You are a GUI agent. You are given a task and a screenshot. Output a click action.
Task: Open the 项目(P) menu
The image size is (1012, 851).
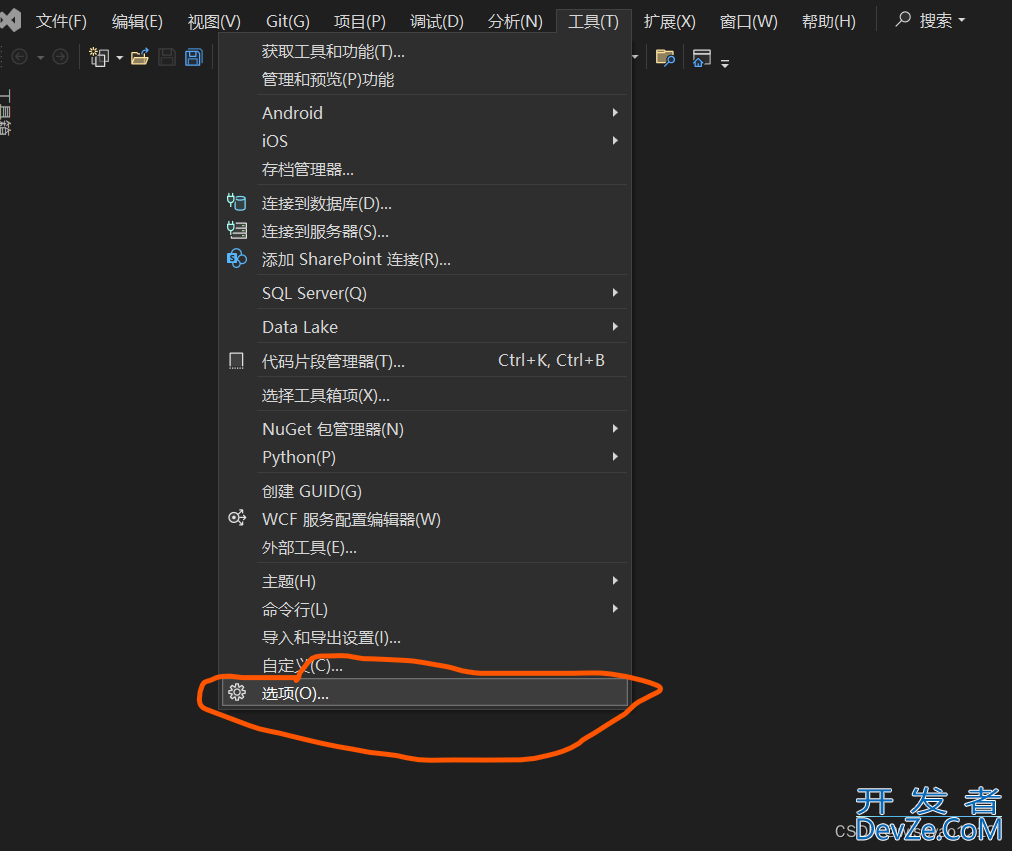pyautogui.click(x=359, y=21)
